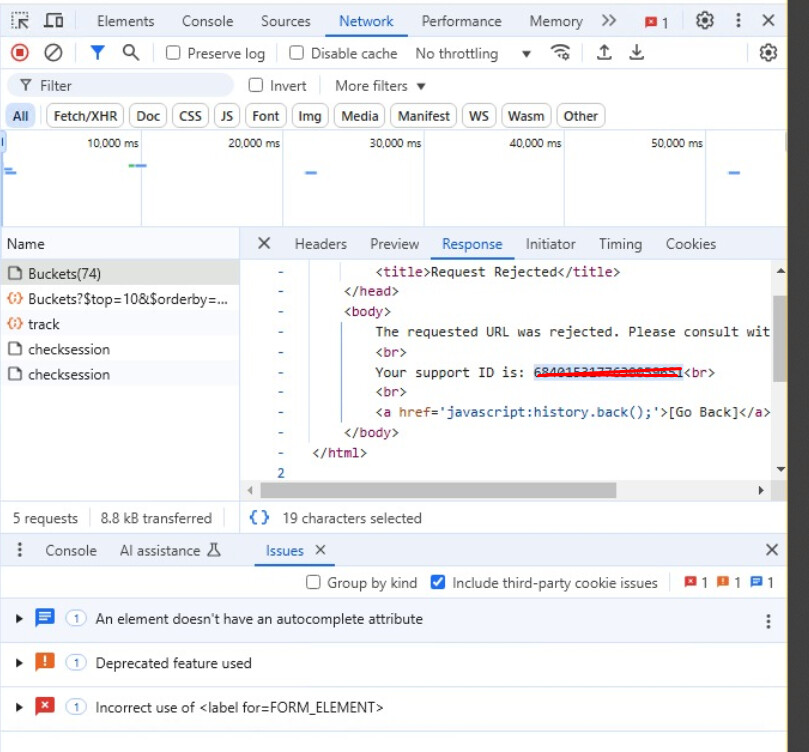Filter requests by WS type

click(x=479, y=116)
